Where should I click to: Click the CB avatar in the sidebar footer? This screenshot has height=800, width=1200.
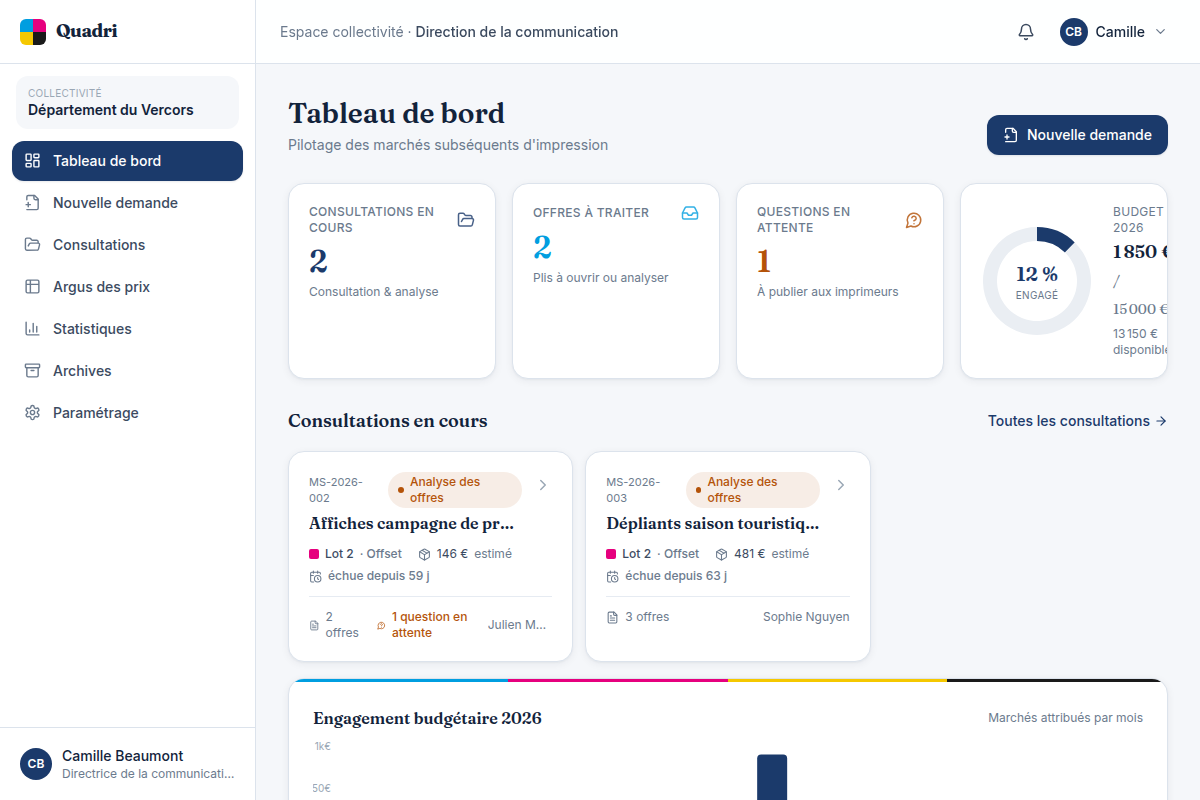click(x=36, y=764)
